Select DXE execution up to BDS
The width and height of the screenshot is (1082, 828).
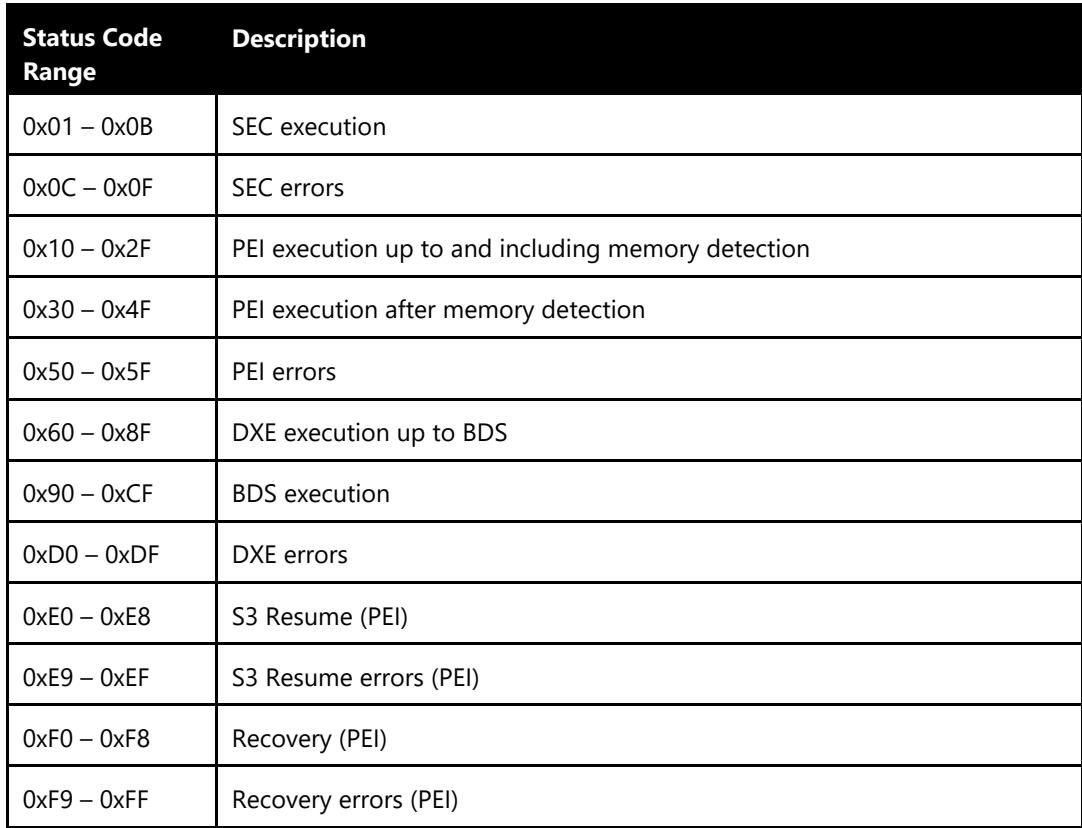coord(369,433)
